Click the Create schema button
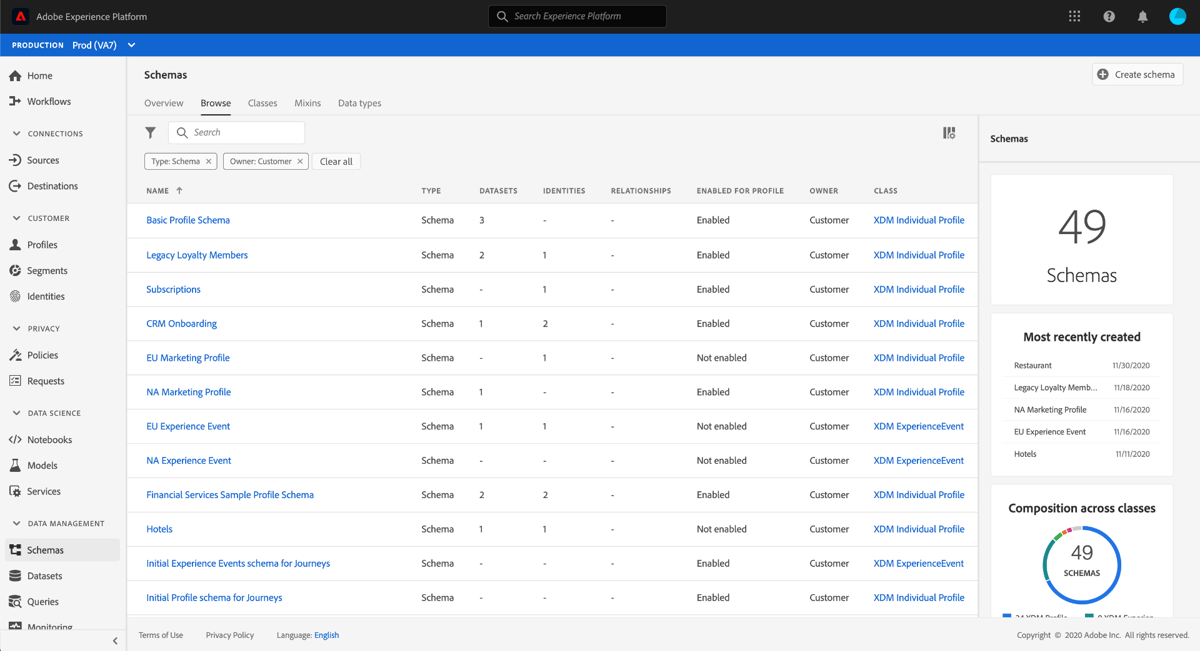This screenshot has height=651, width=1200. (1137, 74)
